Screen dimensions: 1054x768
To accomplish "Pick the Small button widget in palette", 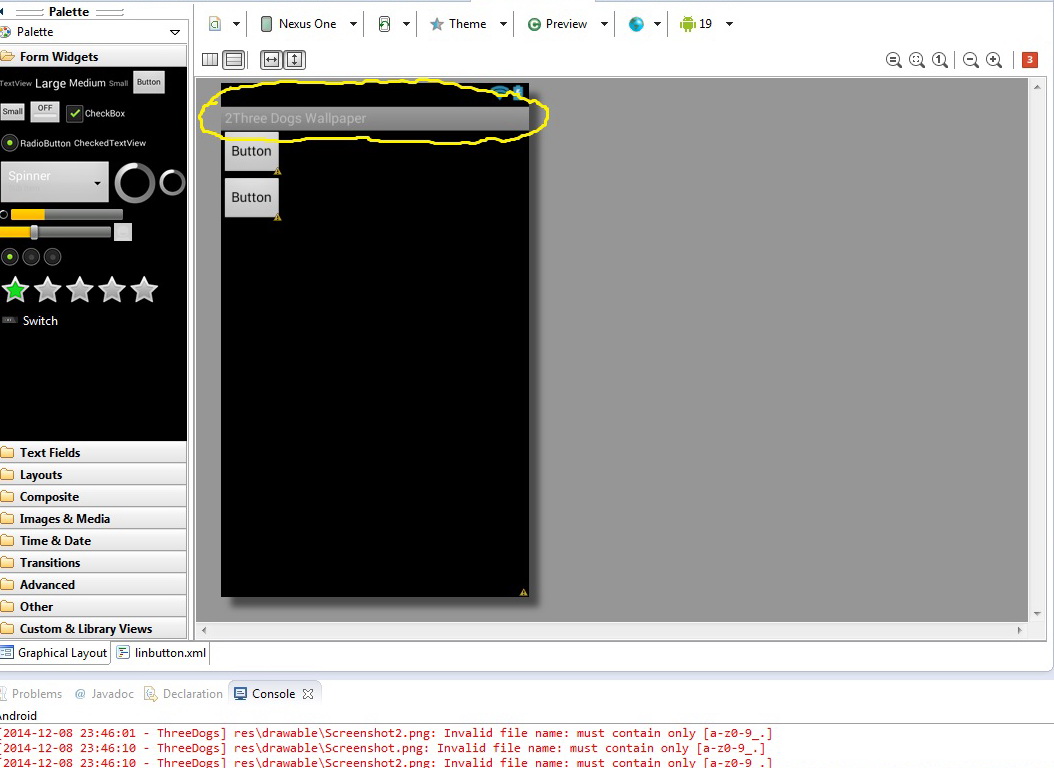I will click(x=13, y=112).
